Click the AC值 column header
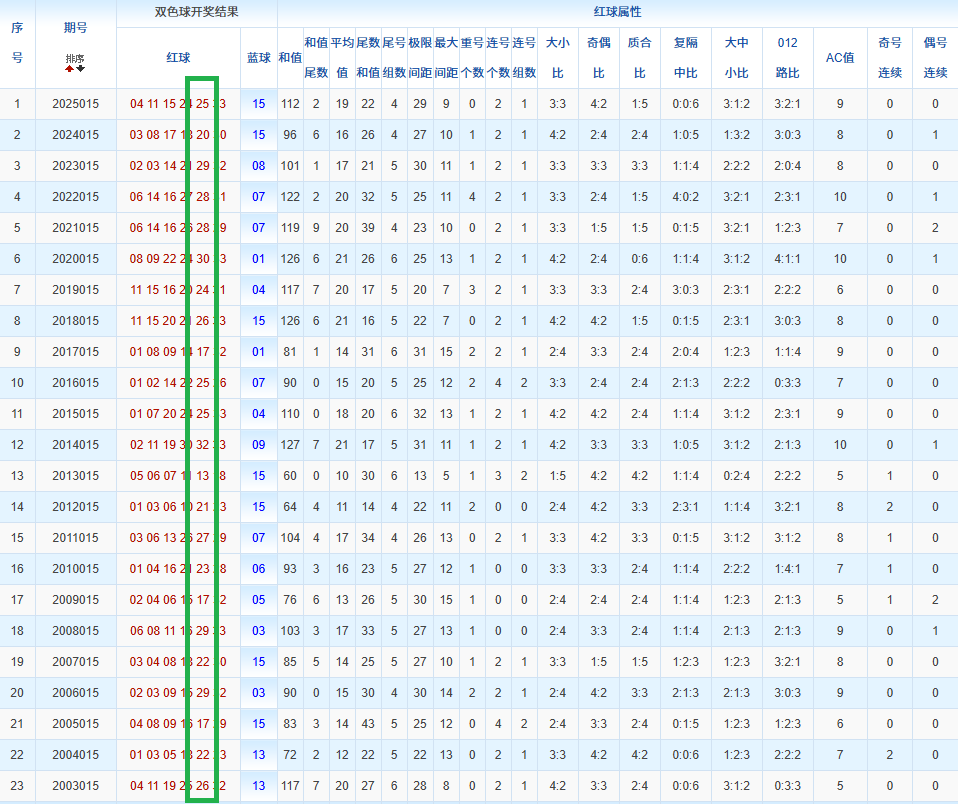958x804 pixels. 839,58
